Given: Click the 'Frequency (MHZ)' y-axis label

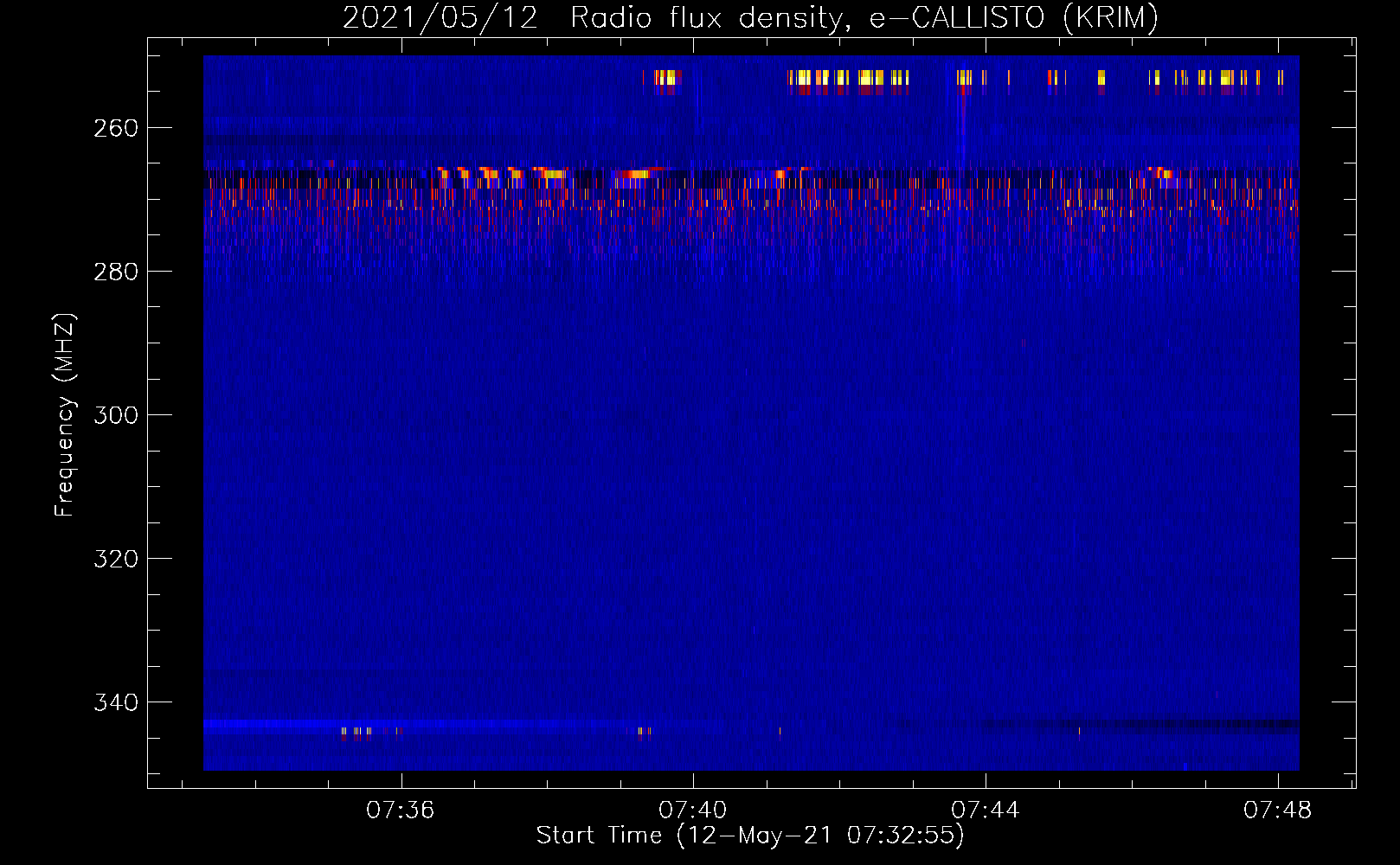Looking at the screenshot, I should coord(65,414).
